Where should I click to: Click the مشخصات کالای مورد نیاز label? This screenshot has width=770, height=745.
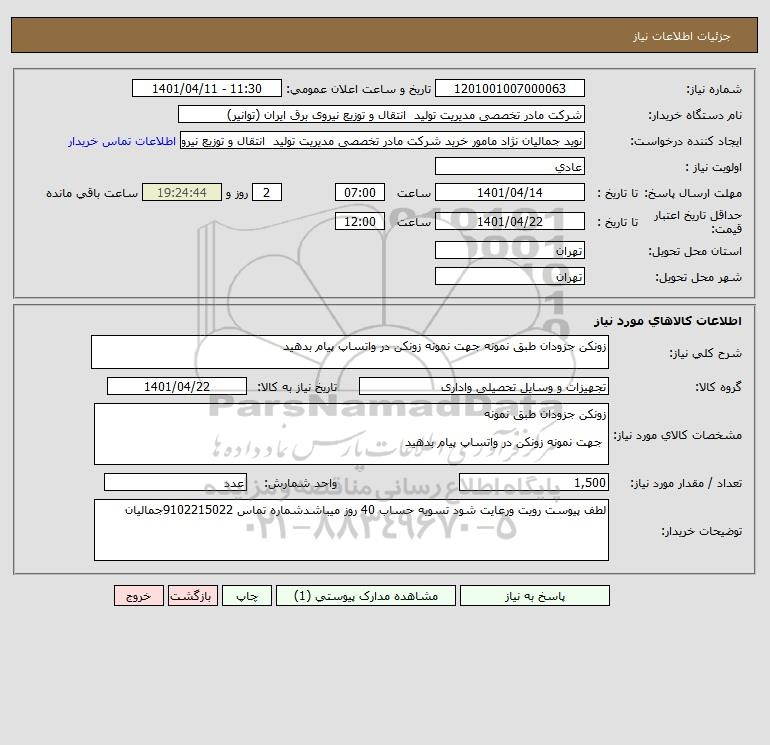coord(678,435)
